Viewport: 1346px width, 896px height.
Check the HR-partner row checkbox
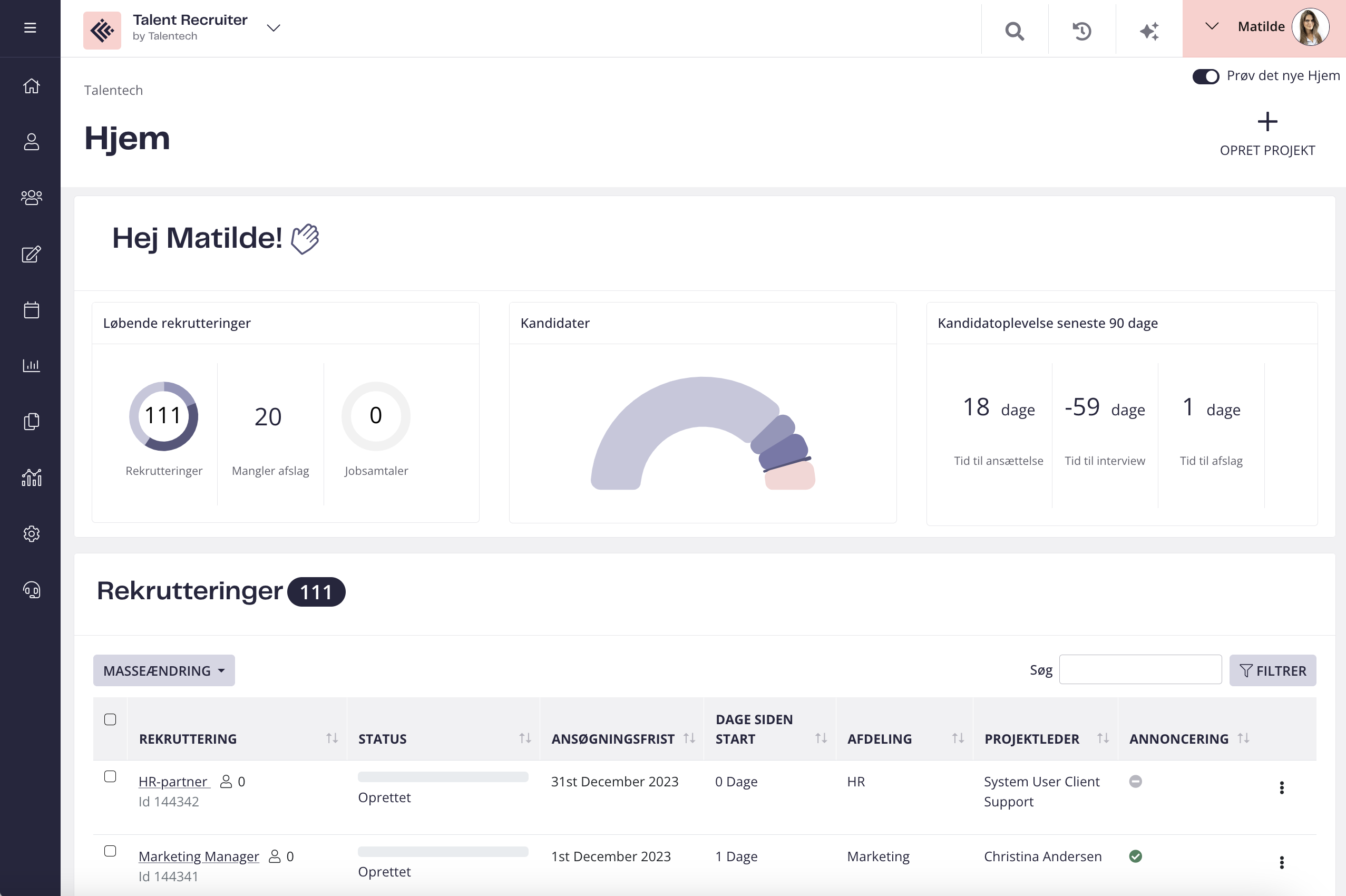point(110,776)
